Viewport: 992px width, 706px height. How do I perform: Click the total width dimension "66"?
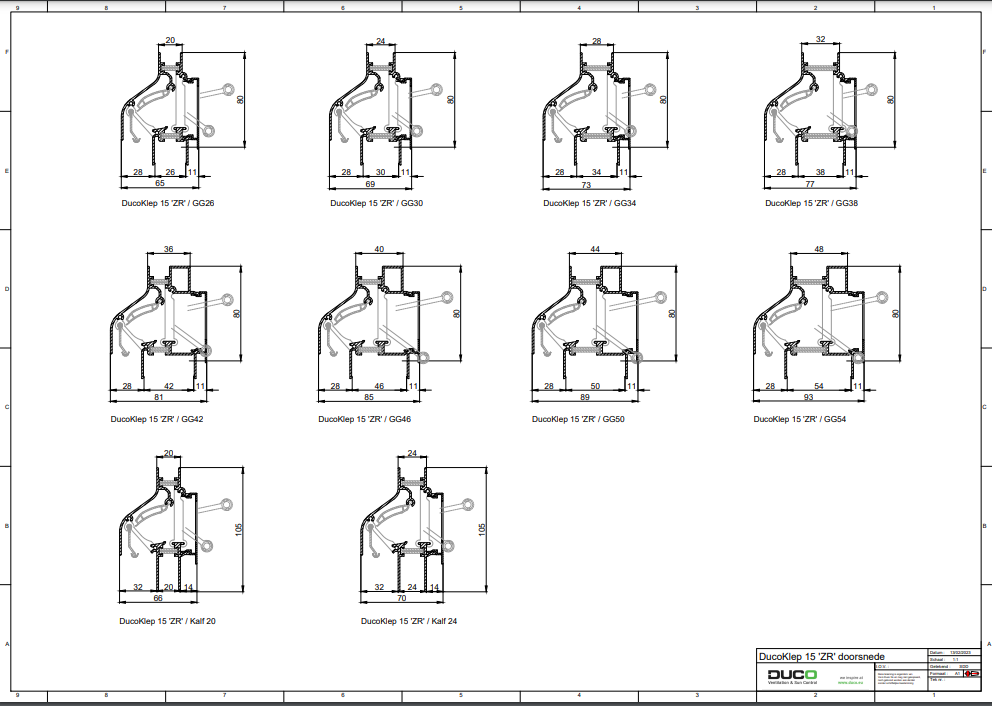click(x=158, y=598)
